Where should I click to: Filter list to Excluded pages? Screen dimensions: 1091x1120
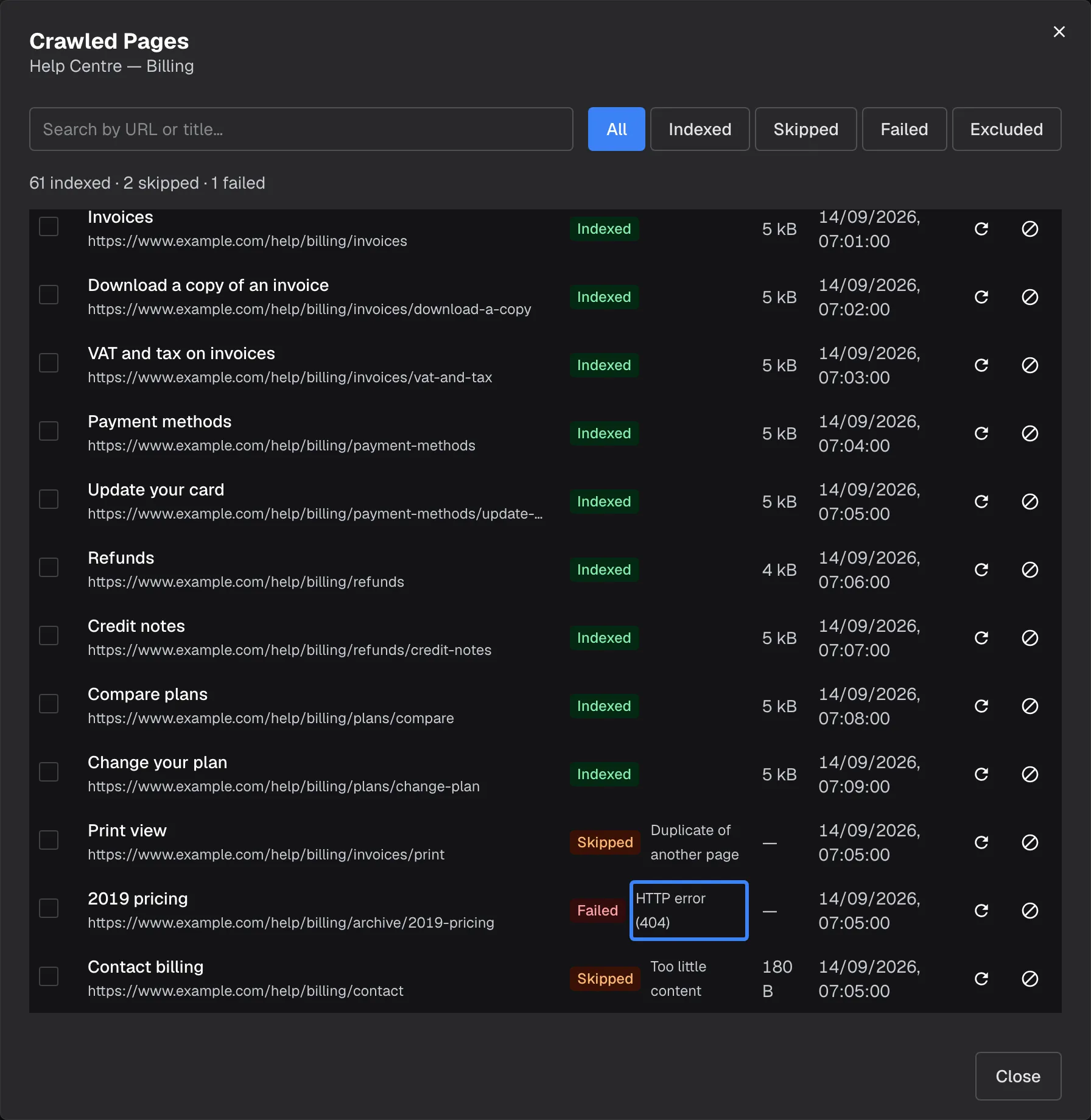[x=1006, y=129]
